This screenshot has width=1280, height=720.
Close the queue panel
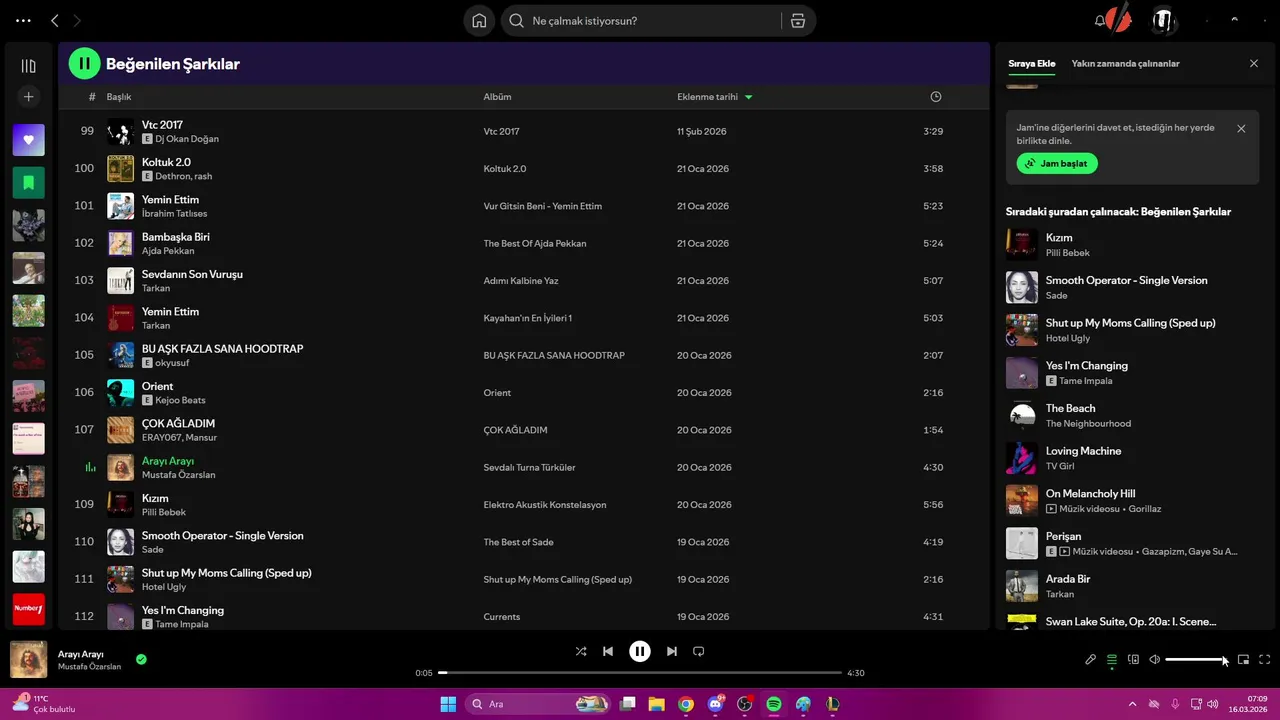pos(1254,63)
